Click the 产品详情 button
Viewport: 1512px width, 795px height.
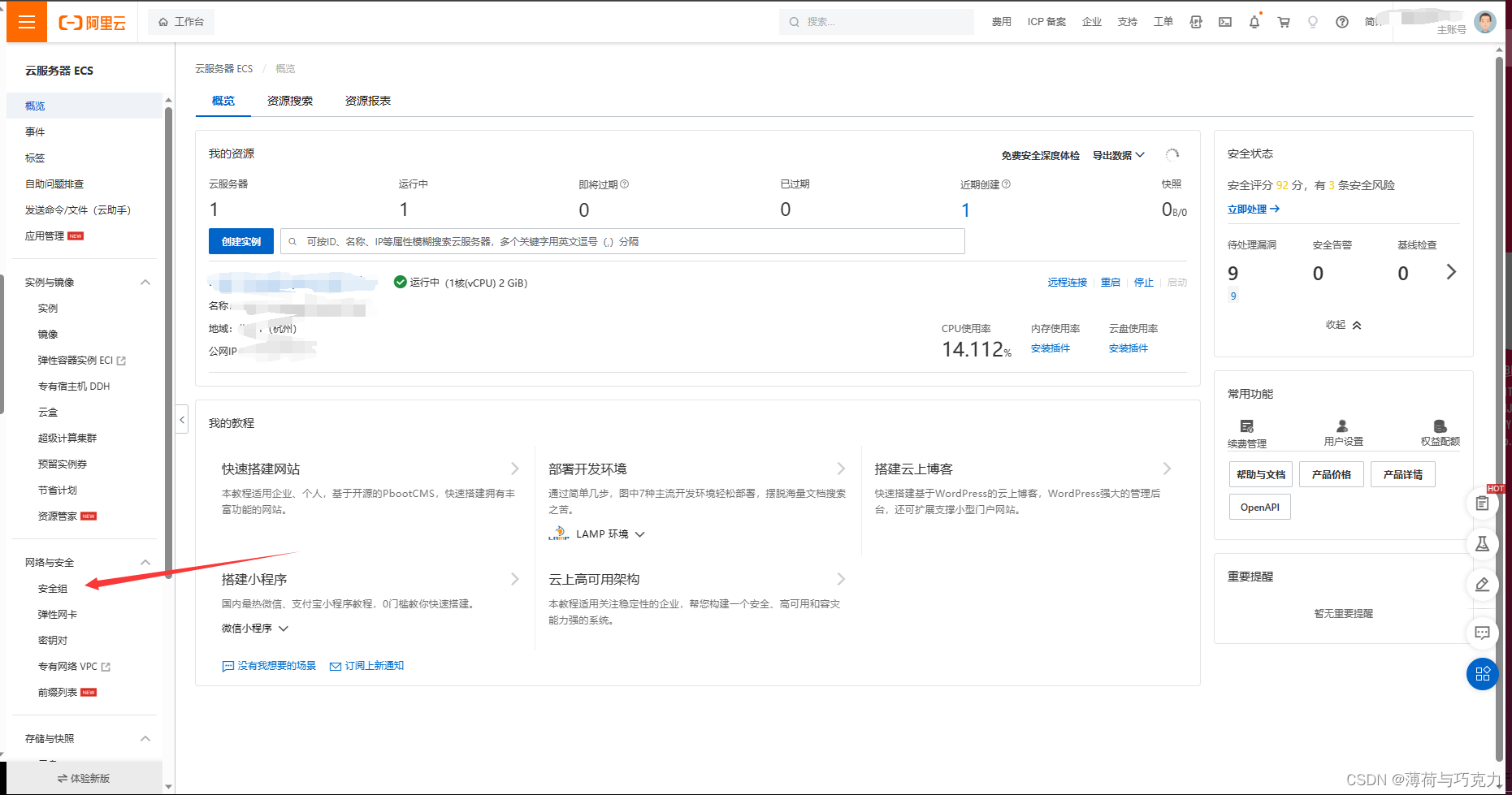coord(1403,474)
